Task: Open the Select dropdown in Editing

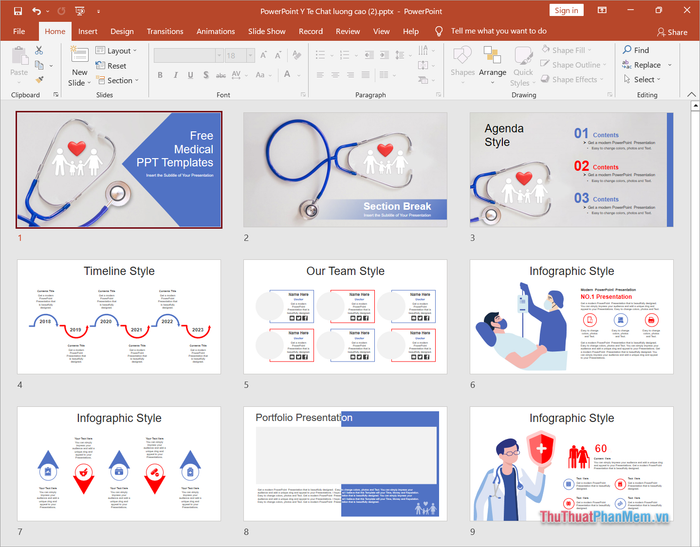Action: pos(642,79)
